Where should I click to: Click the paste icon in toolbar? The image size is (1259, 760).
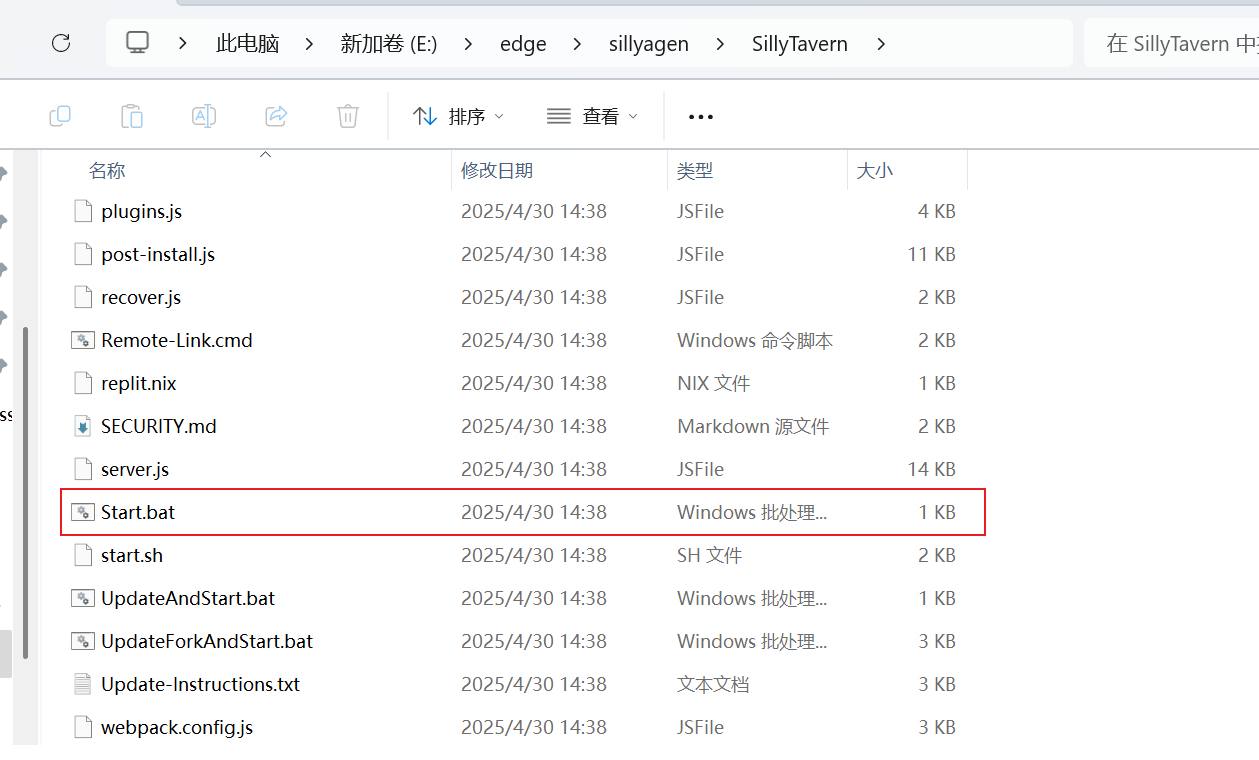[132, 116]
